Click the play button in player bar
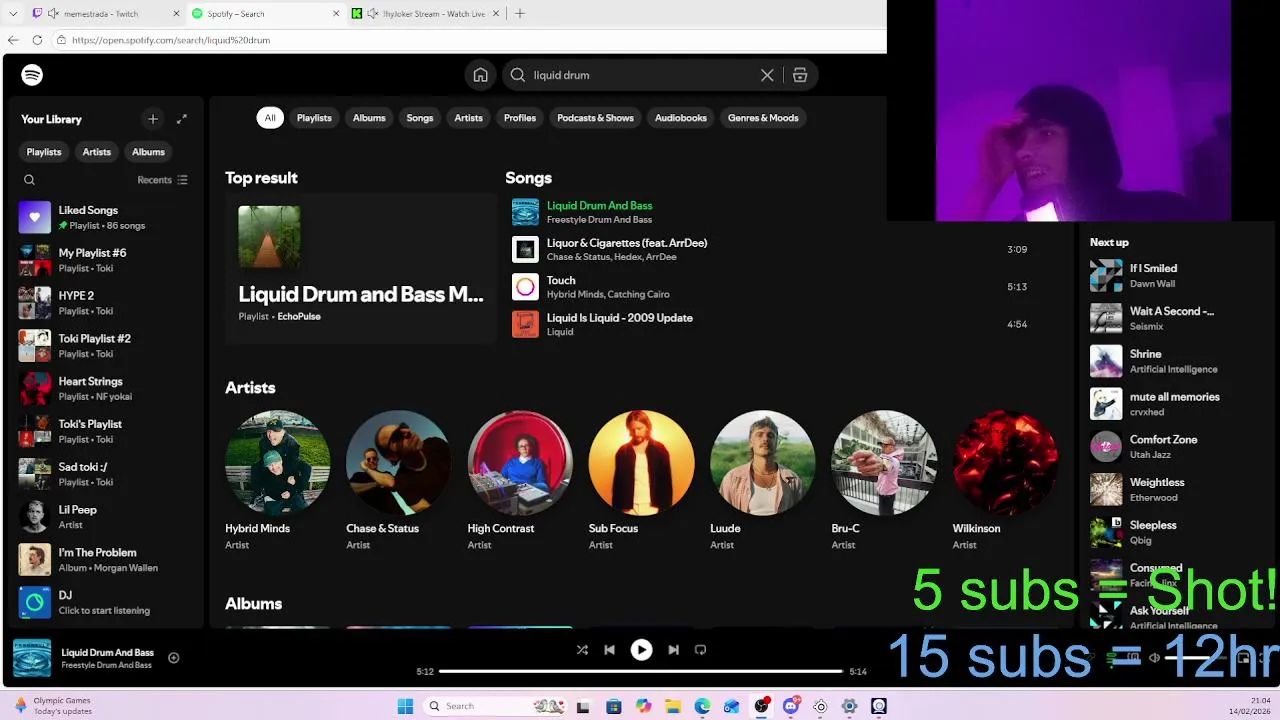This screenshot has height=720, width=1280. 641,650
